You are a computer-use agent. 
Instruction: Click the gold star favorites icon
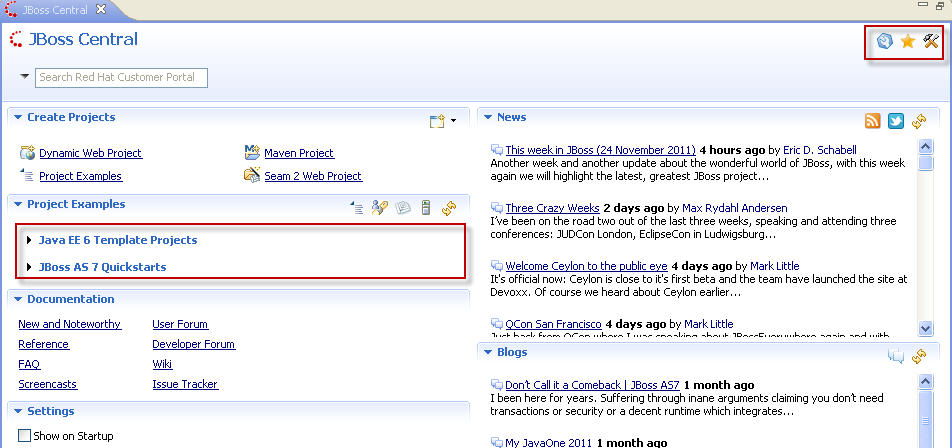coord(908,41)
